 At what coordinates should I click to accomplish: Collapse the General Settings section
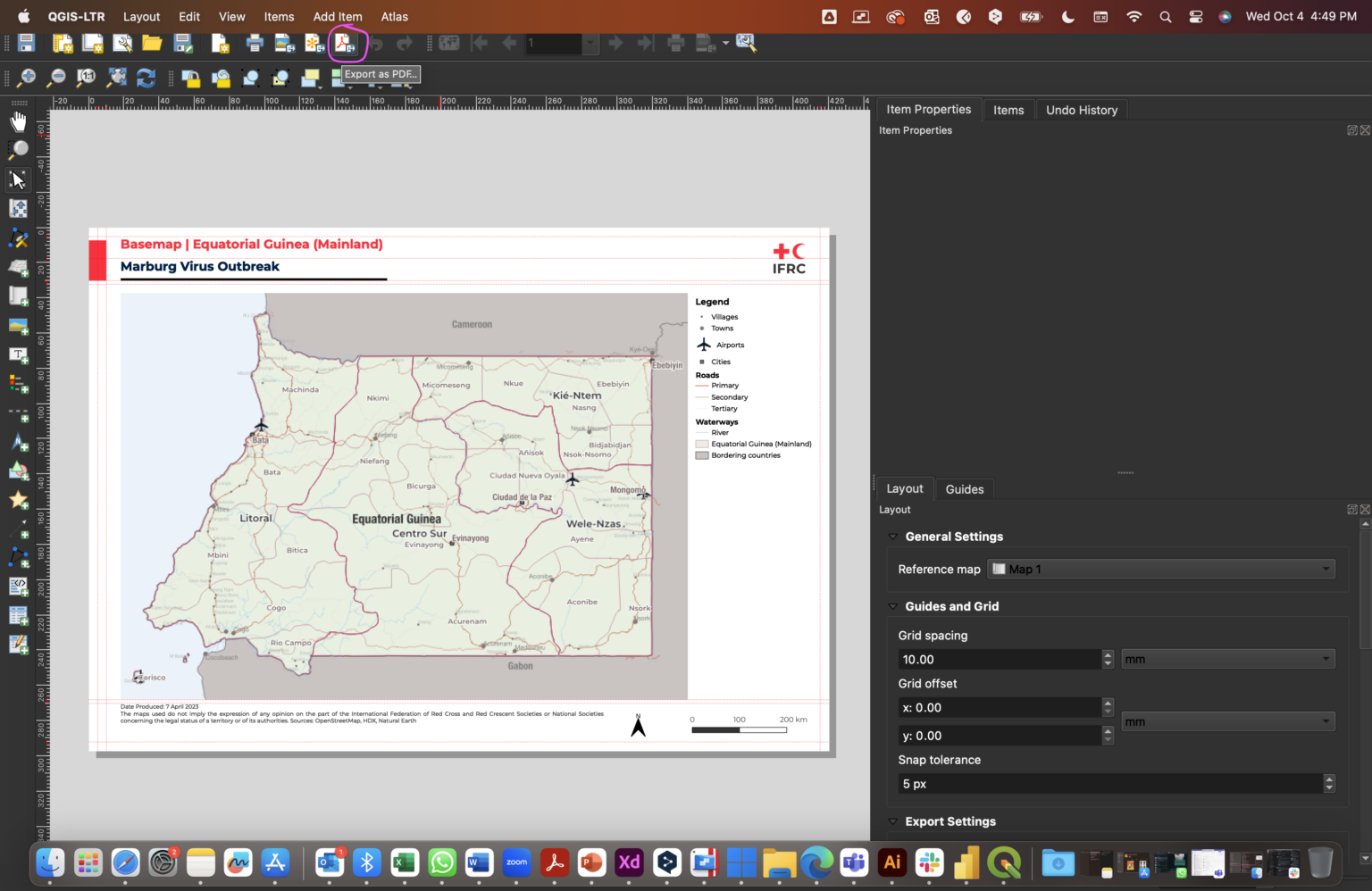pyautogui.click(x=892, y=537)
